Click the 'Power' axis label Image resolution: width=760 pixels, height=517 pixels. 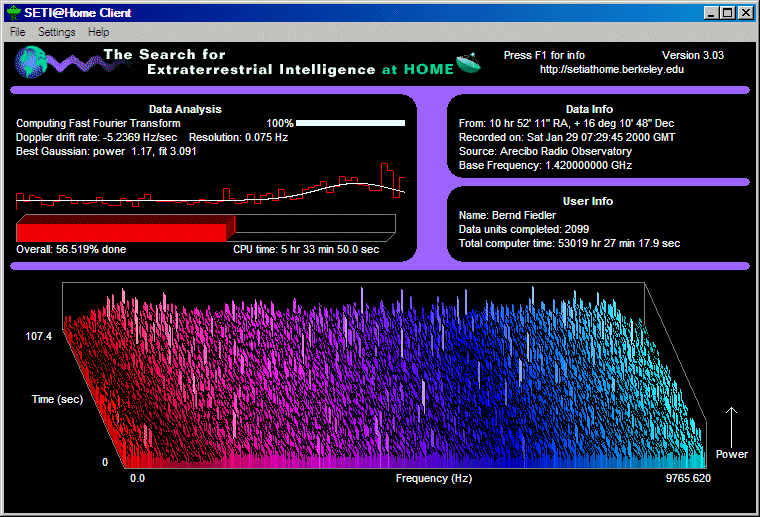click(731, 454)
